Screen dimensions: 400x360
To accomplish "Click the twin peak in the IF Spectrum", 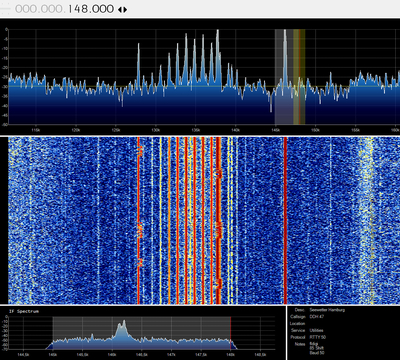I will pos(122,328).
